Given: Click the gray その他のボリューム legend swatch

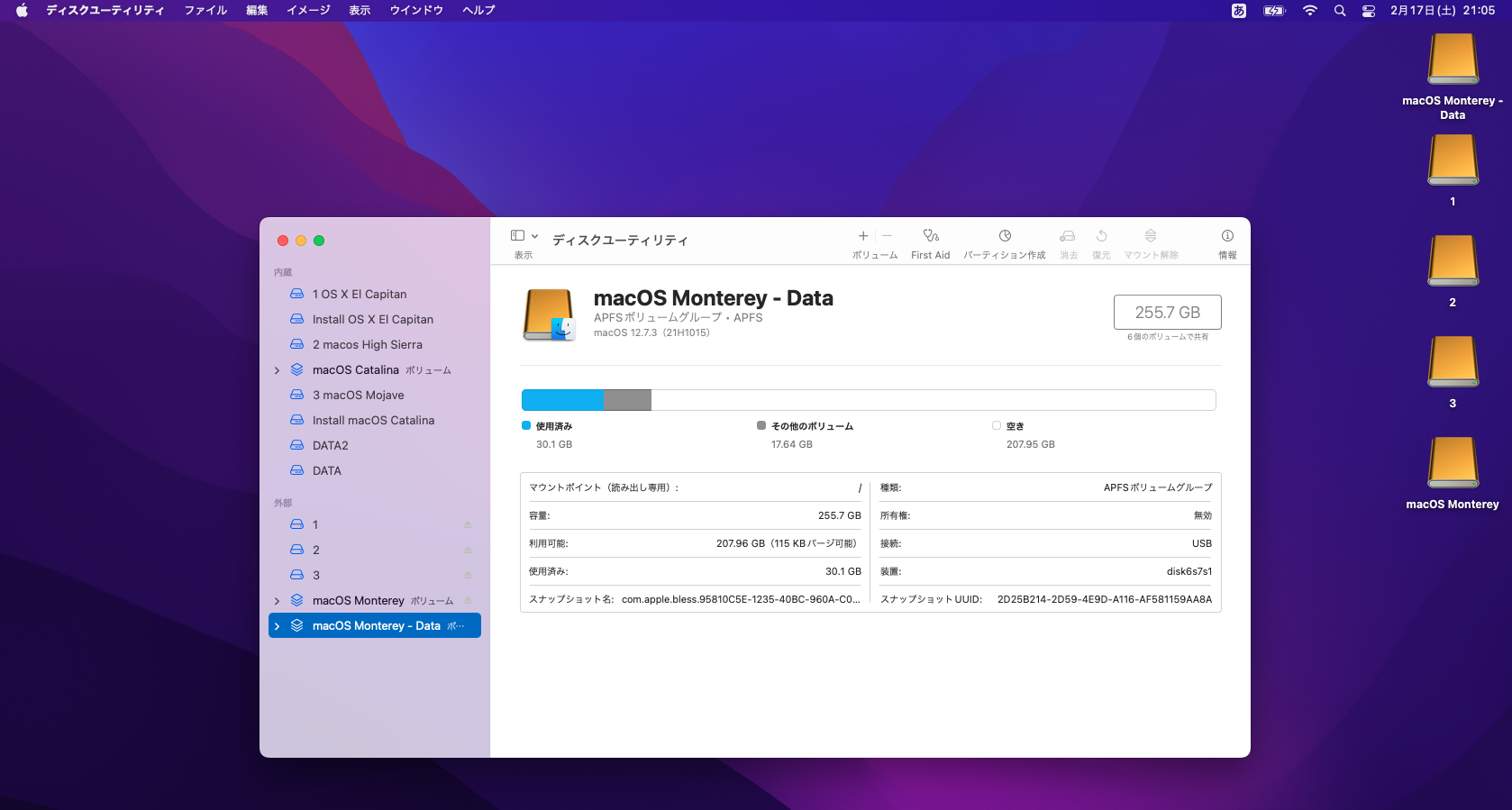Looking at the screenshot, I should 761,425.
